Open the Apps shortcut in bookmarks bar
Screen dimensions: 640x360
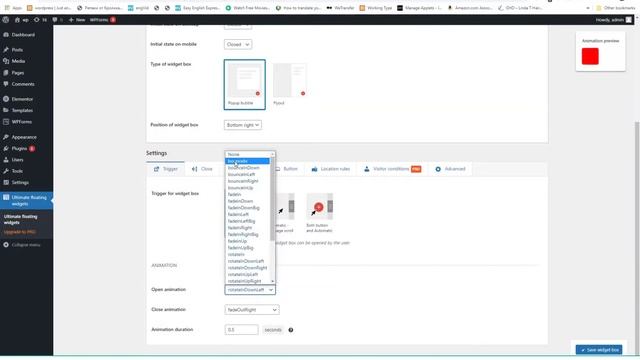click(x=13, y=8)
